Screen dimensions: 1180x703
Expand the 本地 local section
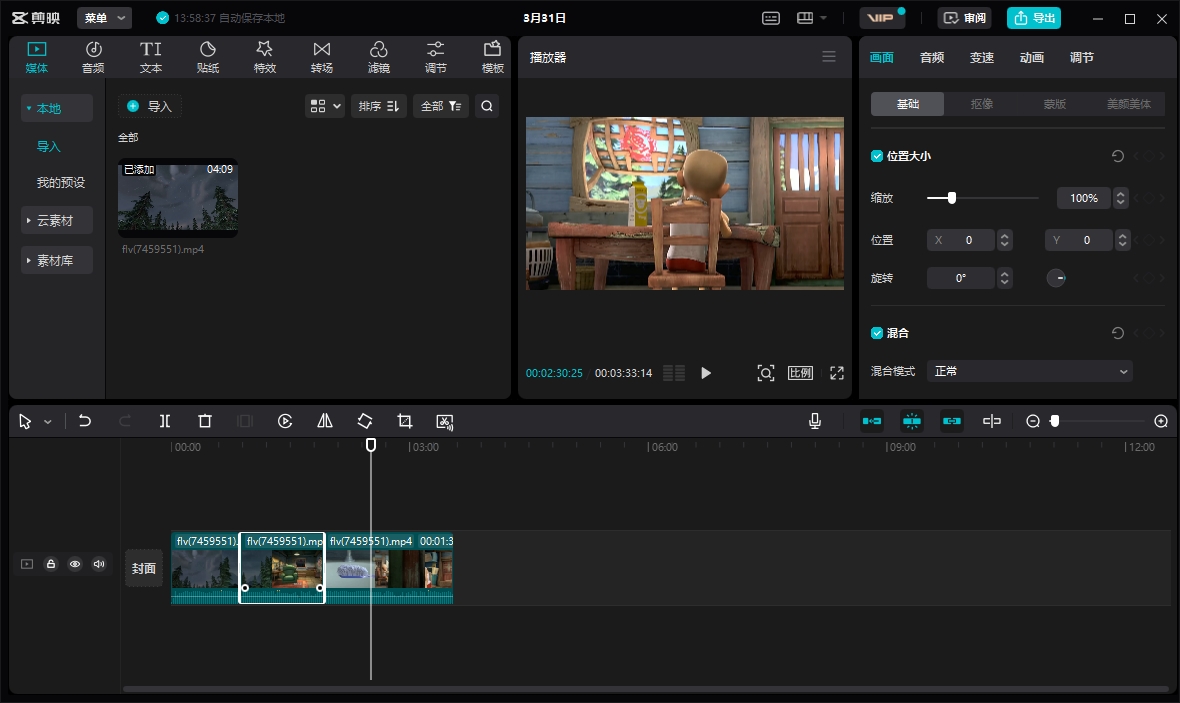pos(57,108)
